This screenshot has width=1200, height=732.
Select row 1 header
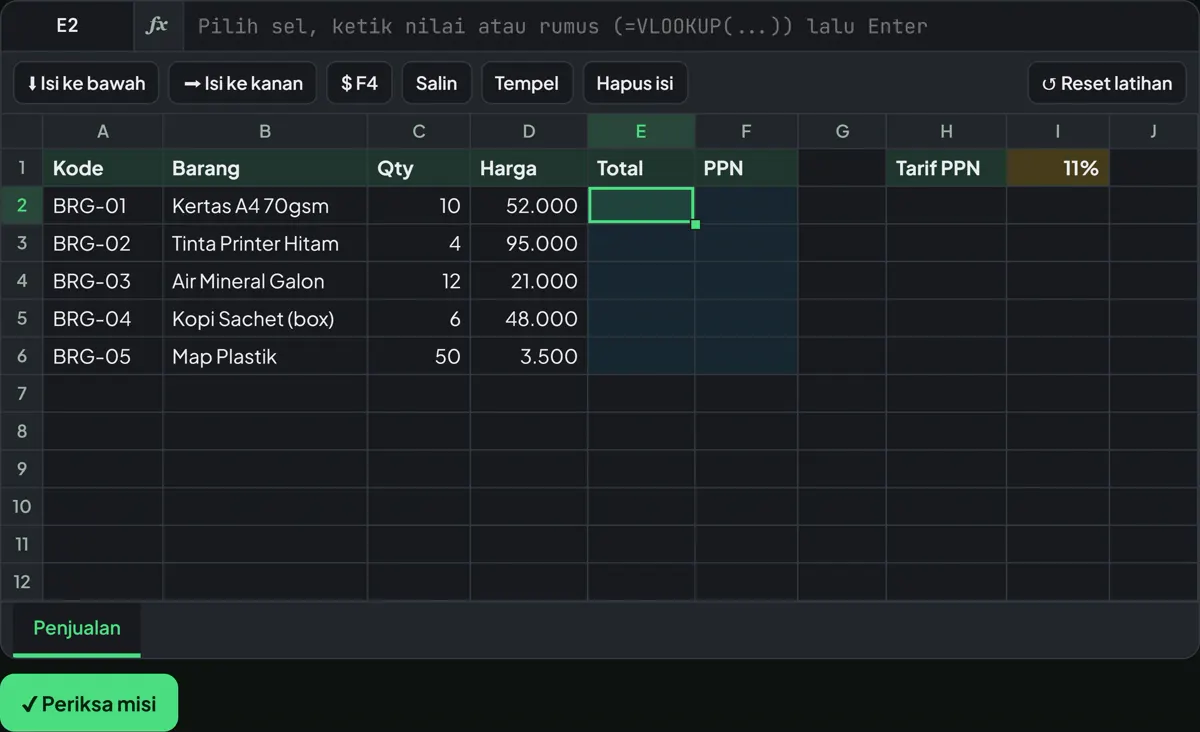[22, 168]
